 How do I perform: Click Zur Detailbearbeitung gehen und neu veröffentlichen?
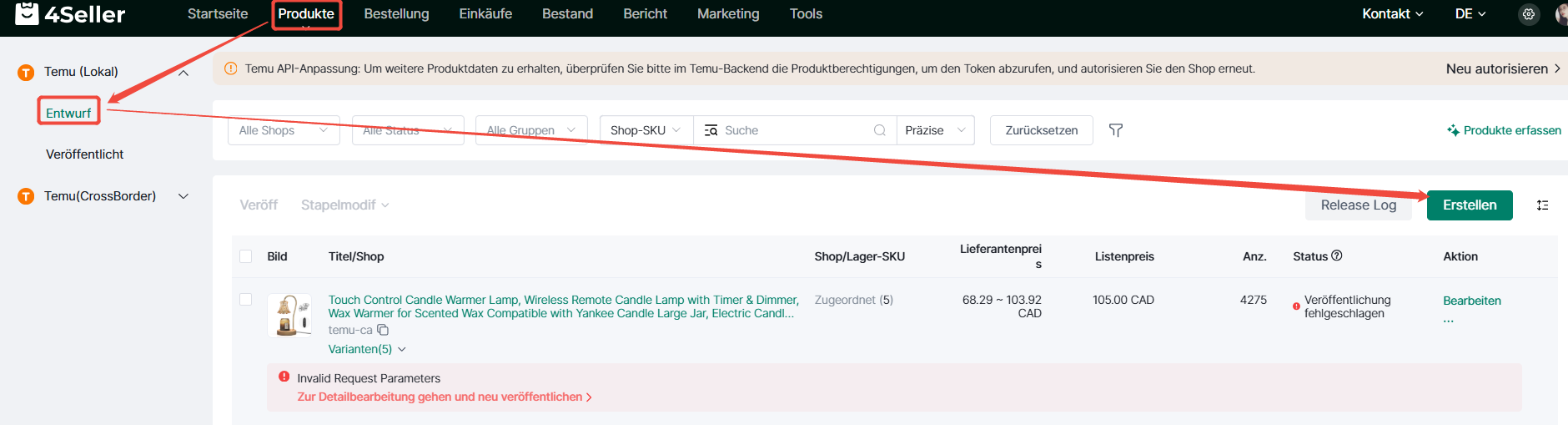pos(445,397)
